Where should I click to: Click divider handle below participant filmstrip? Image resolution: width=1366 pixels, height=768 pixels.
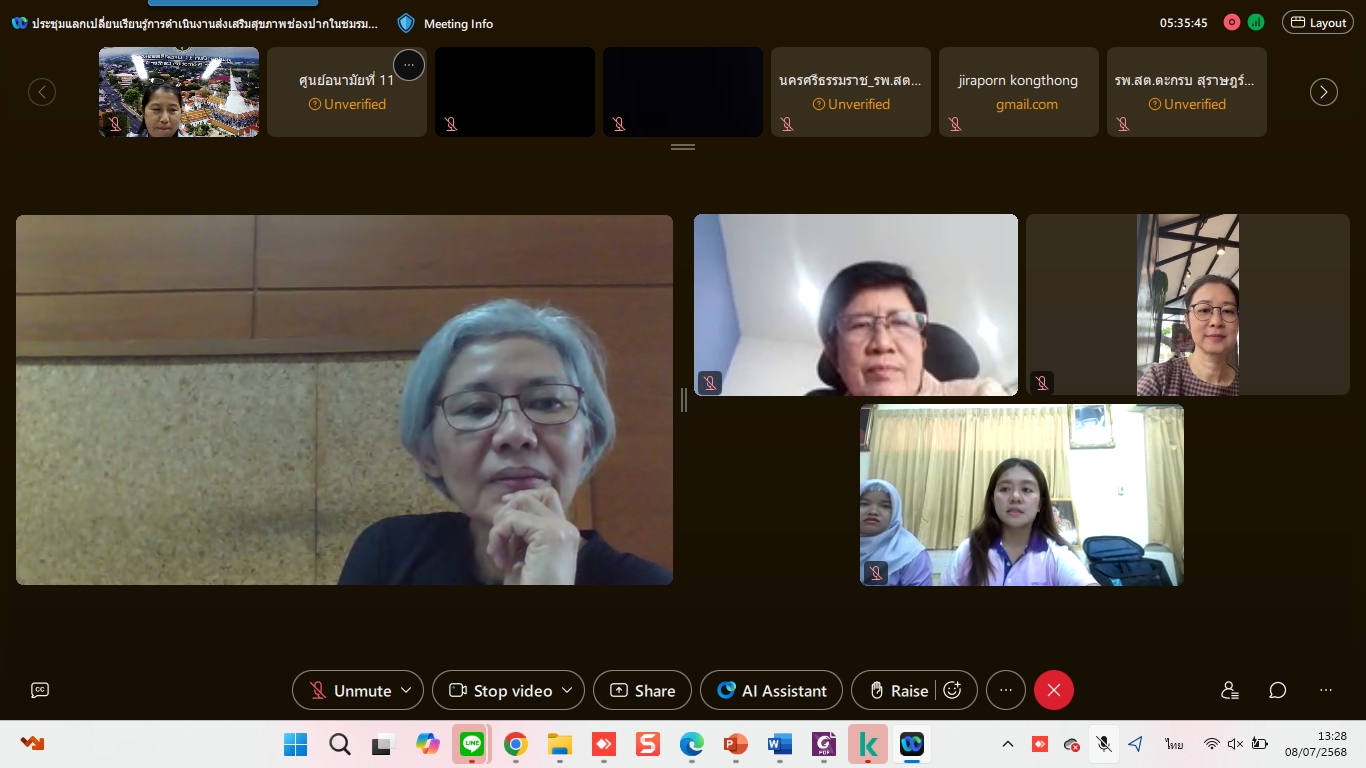pyautogui.click(x=683, y=147)
